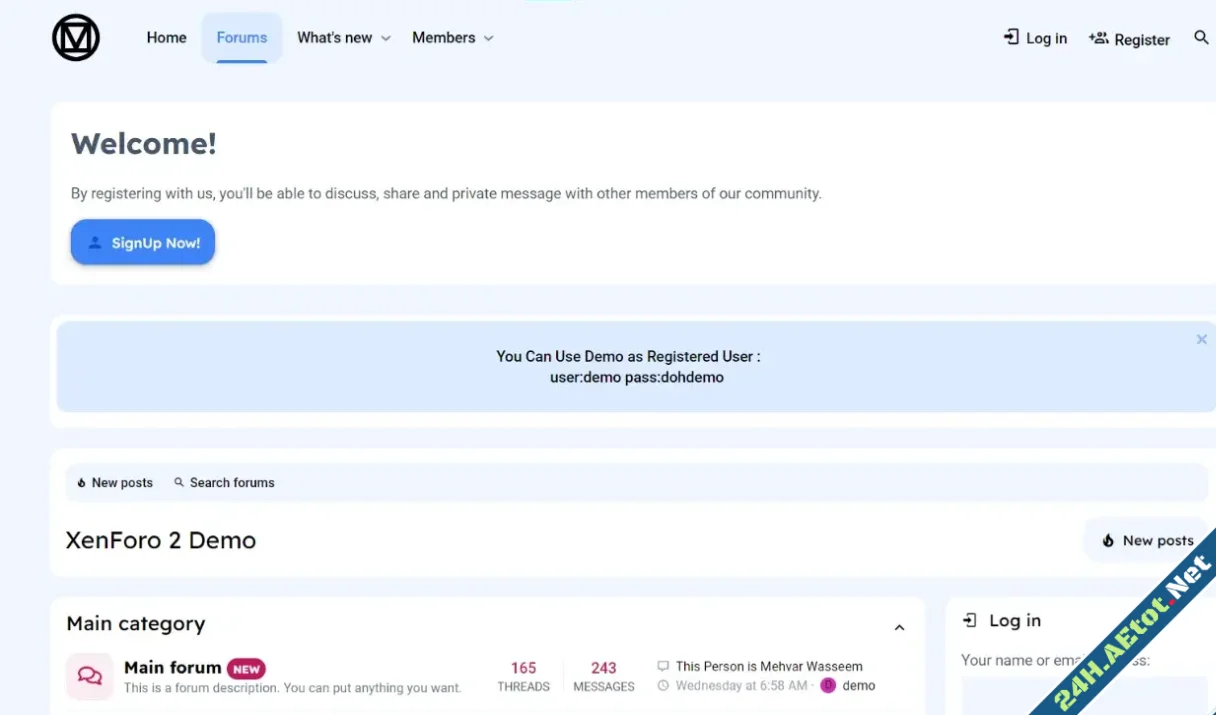Click the Main forum chat bubble icon
The width and height of the screenshot is (1216, 715).
click(x=90, y=676)
